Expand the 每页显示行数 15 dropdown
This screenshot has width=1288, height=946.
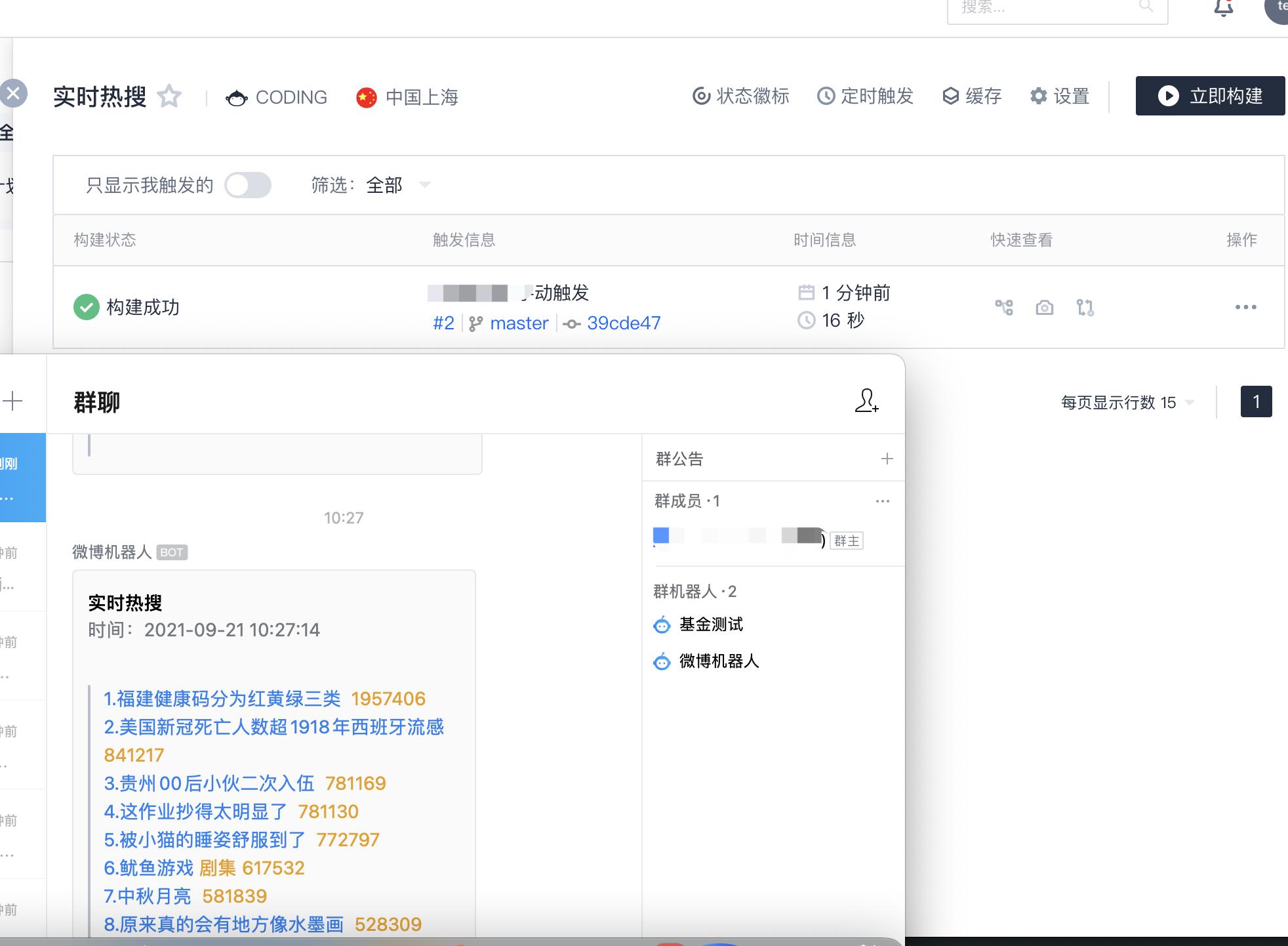click(1128, 402)
